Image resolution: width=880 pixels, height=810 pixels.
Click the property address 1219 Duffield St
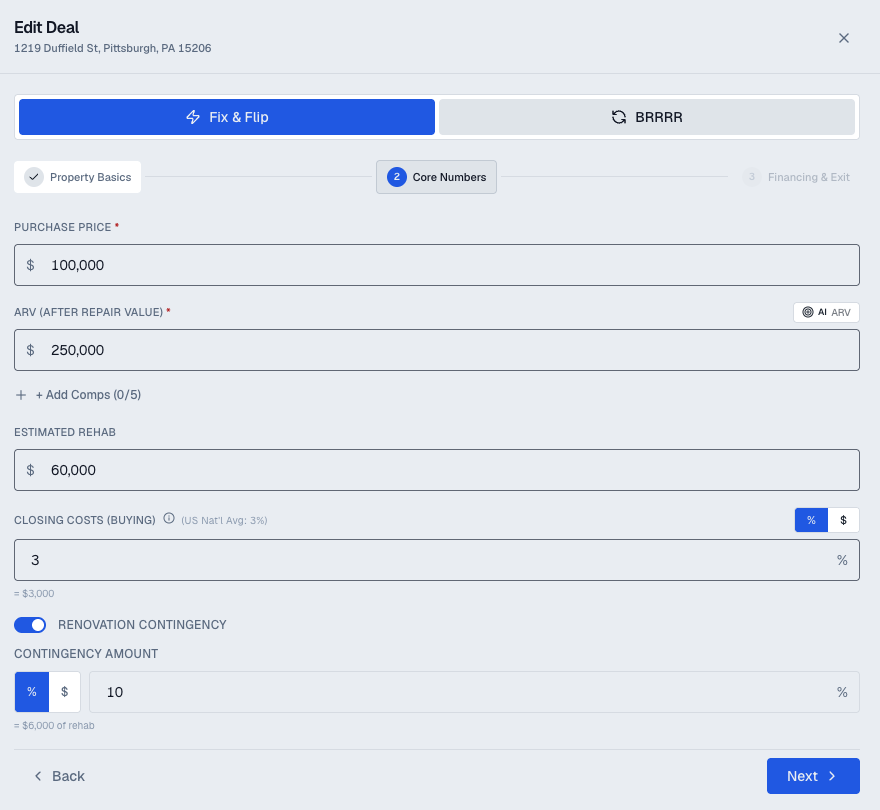113,48
